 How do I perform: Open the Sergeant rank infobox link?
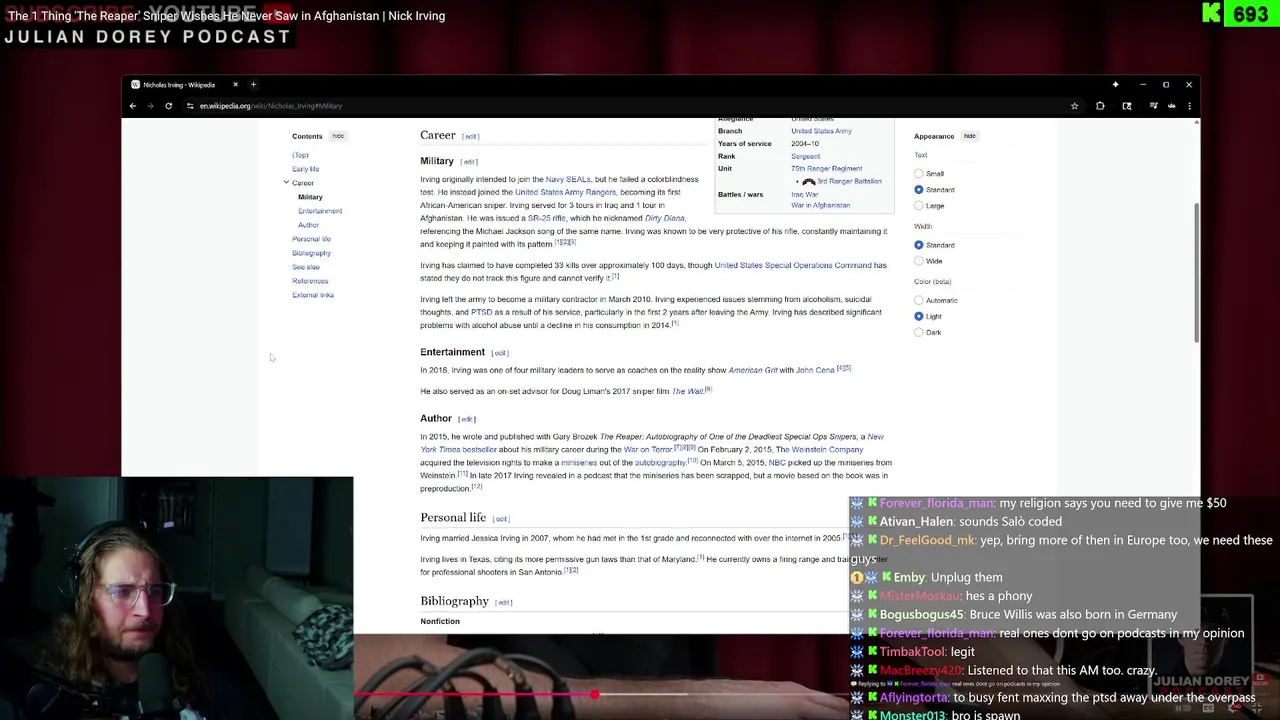(x=805, y=156)
